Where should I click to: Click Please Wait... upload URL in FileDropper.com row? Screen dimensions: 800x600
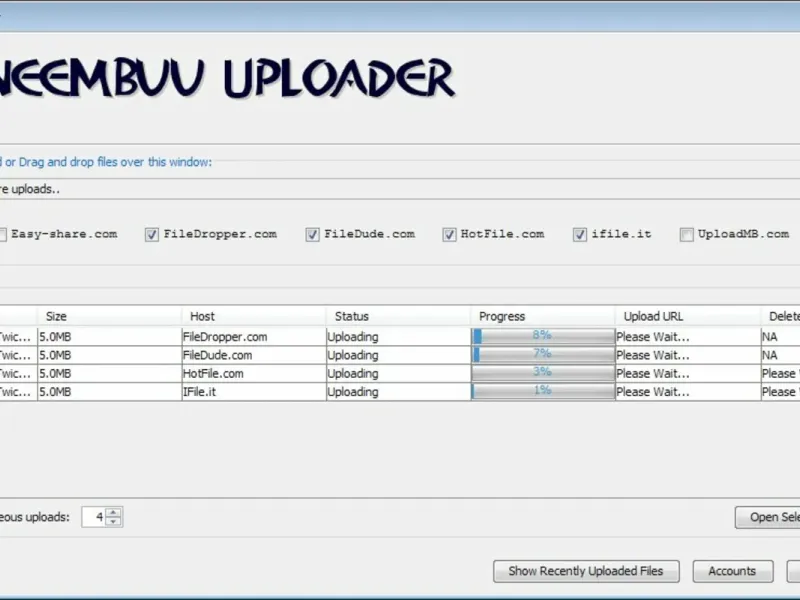tap(688, 337)
